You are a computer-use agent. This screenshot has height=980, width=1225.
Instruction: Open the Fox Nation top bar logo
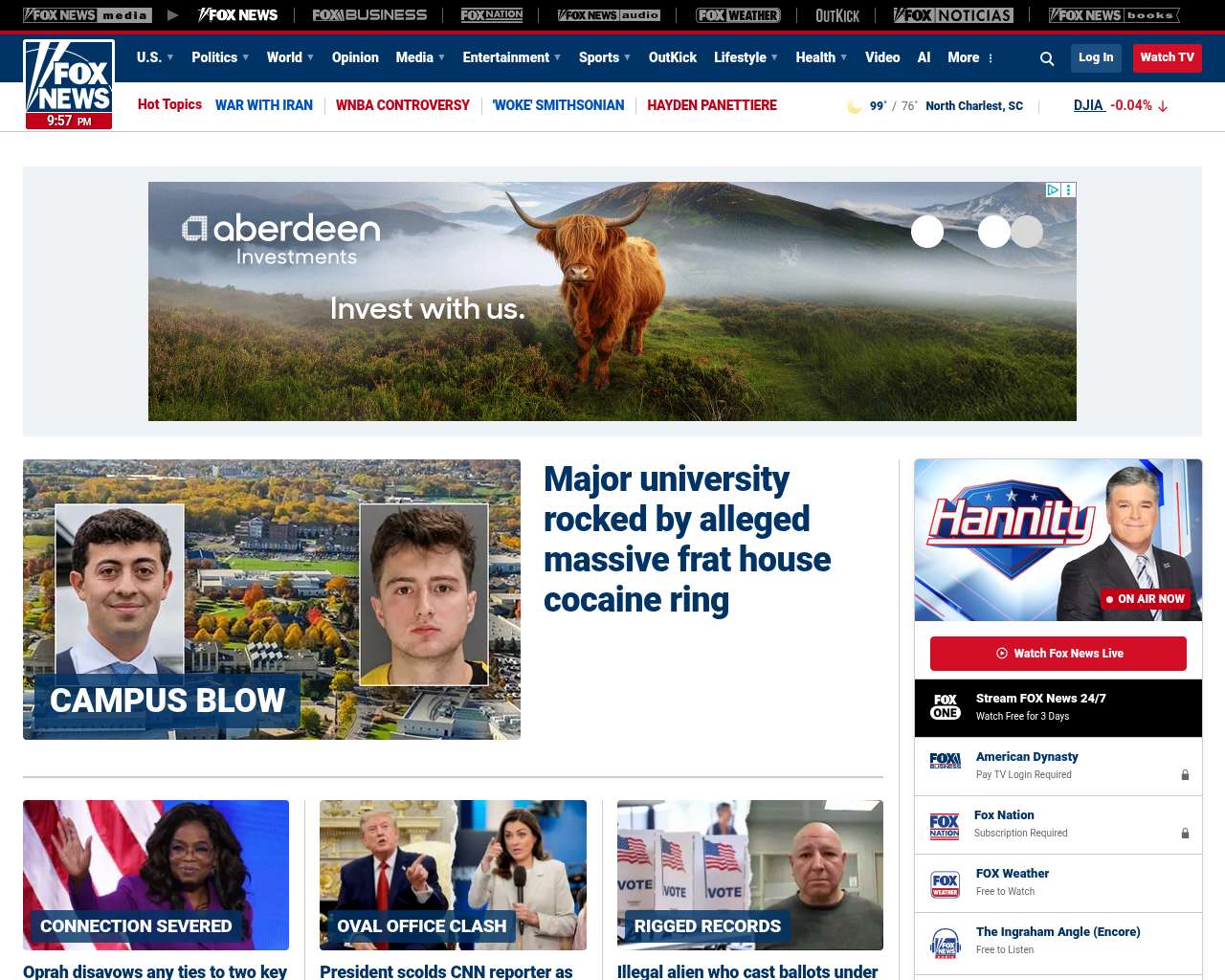coord(492,15)
